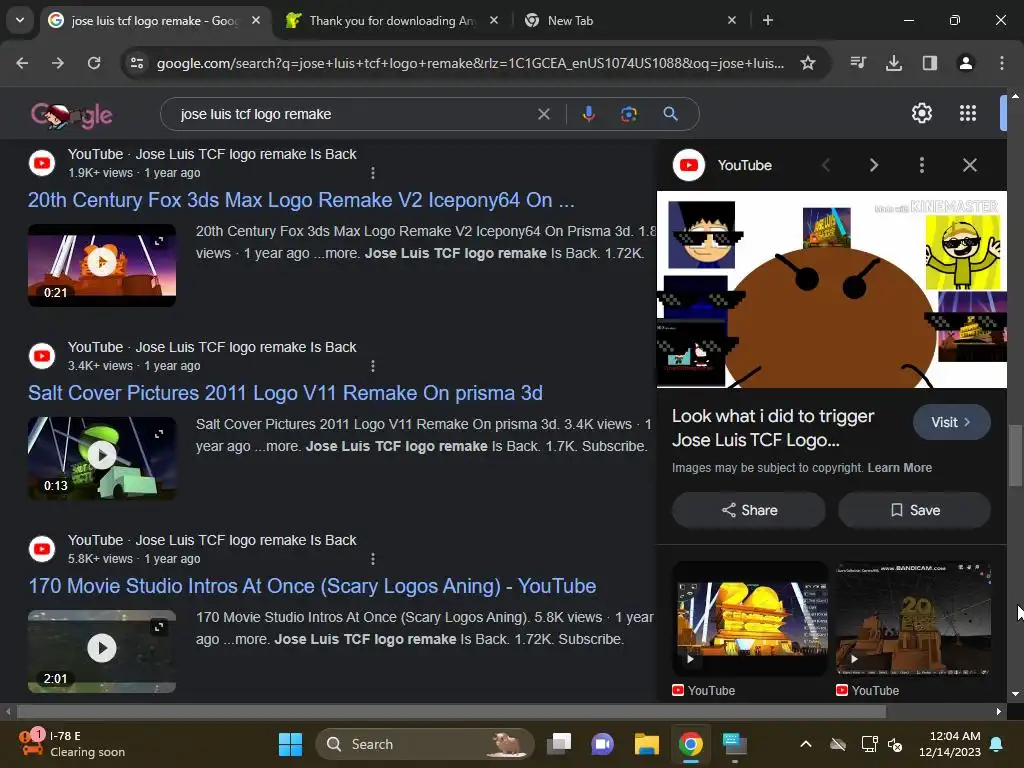Open the clock showing 12:04 AM
The image size is (1024, 768).
(950, 744)
